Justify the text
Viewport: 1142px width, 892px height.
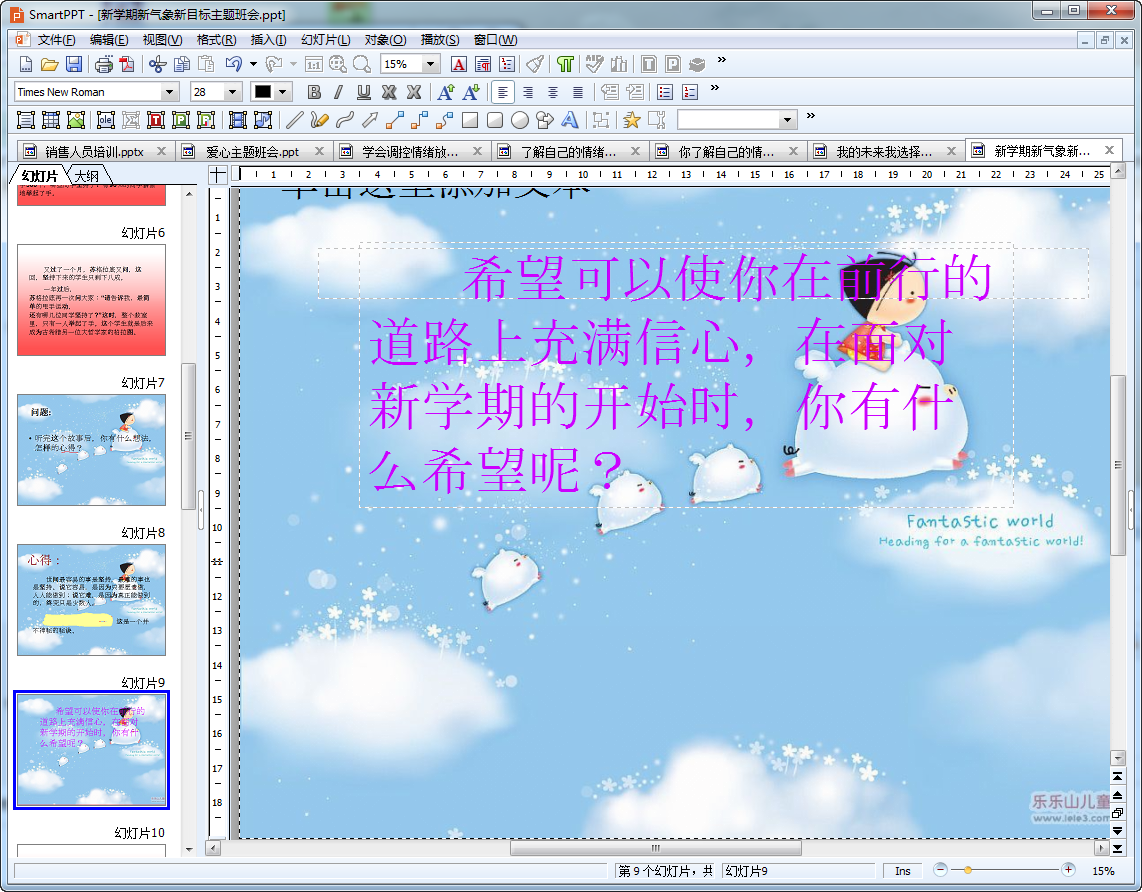click(x=578, y=92)
